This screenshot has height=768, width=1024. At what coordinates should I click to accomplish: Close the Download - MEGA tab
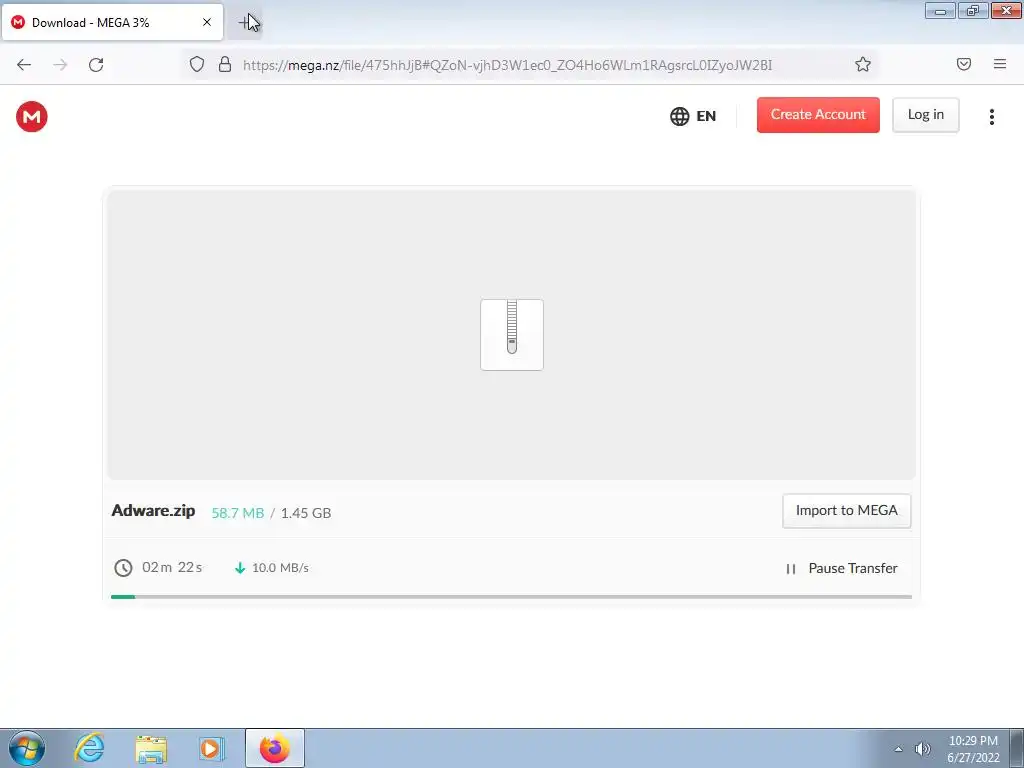(x=206, y=22)
